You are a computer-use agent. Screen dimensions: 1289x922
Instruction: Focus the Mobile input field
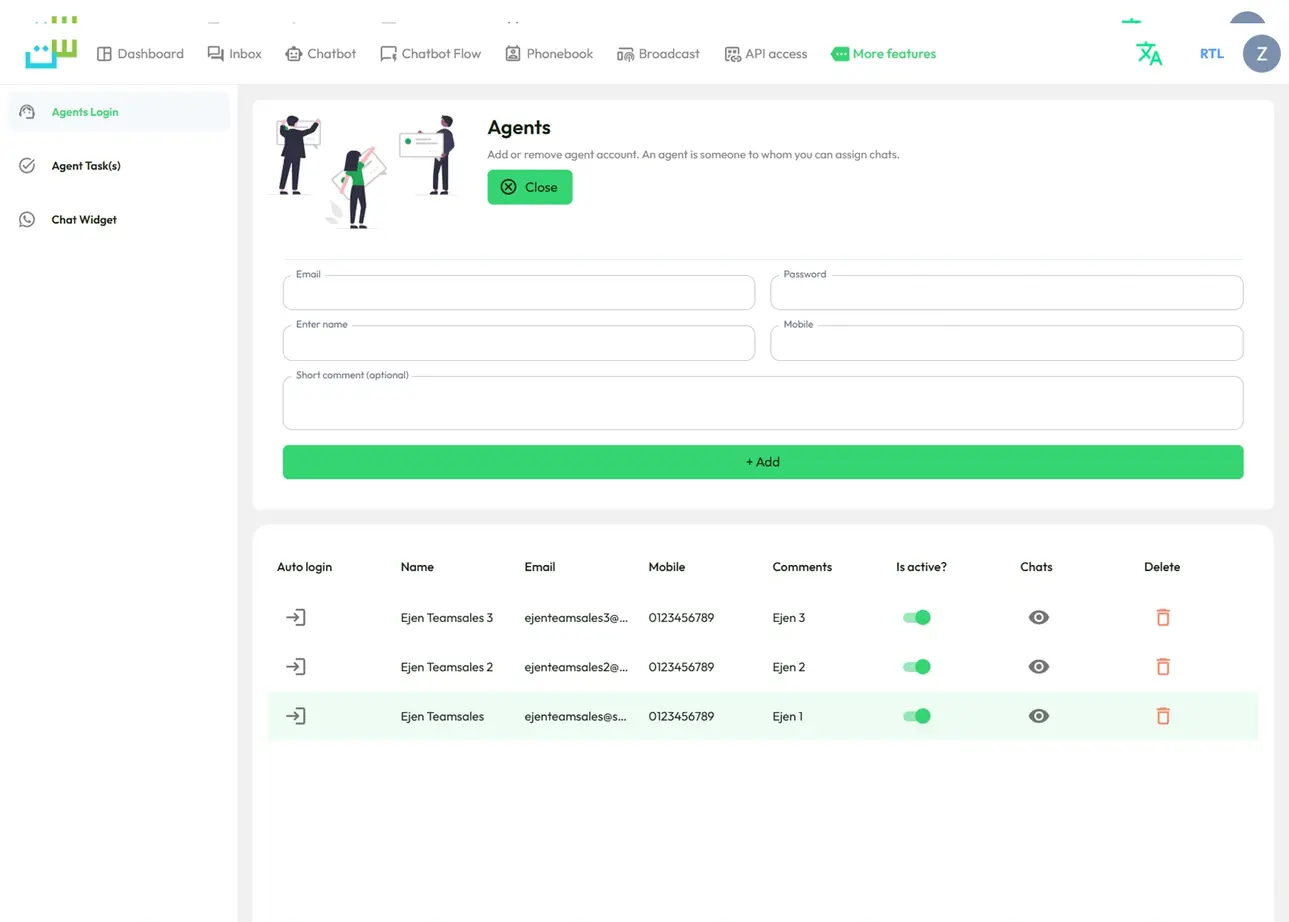pyautogui.click(x=1007, y=343)
